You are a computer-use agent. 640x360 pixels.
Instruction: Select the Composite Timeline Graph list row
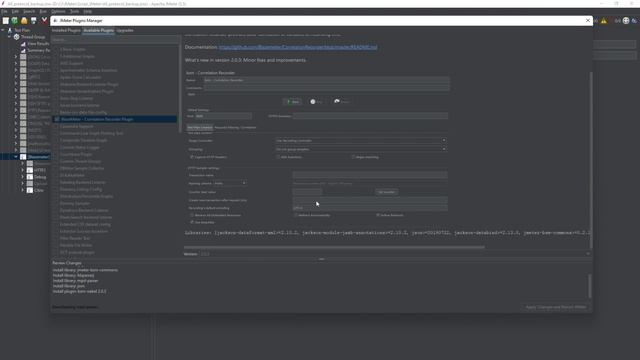[x=84, y=140]
